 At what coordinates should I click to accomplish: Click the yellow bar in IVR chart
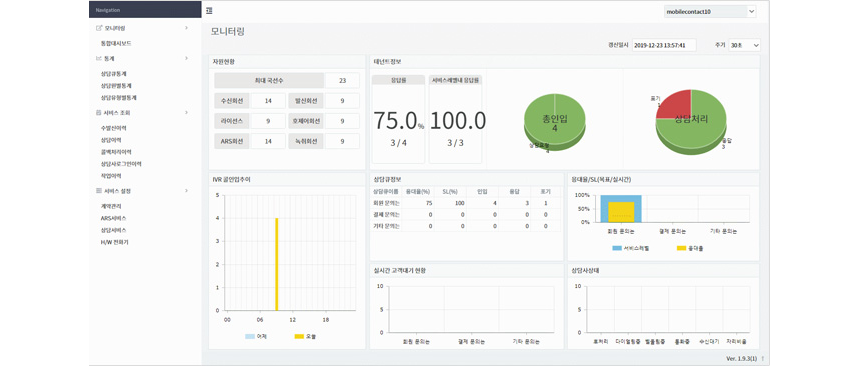(277, 264)
